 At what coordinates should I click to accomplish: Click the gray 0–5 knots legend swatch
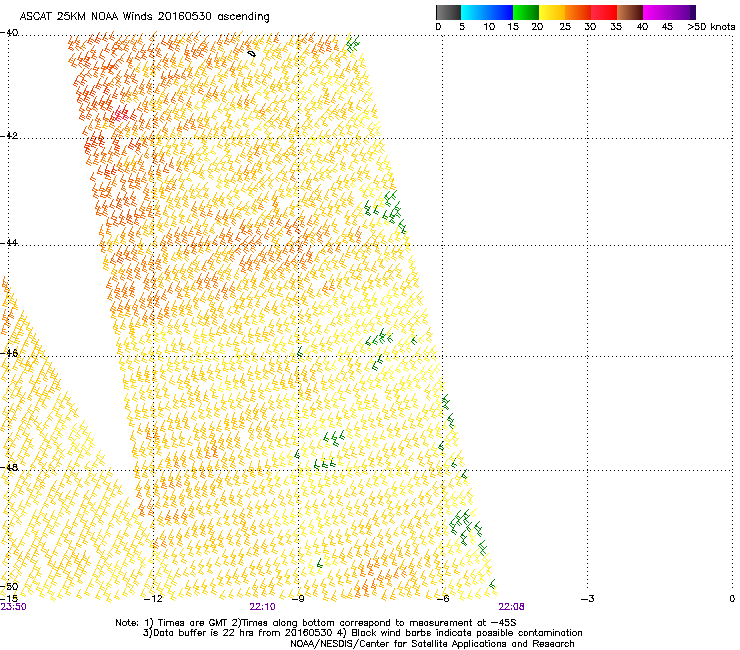tap(448, 12)
